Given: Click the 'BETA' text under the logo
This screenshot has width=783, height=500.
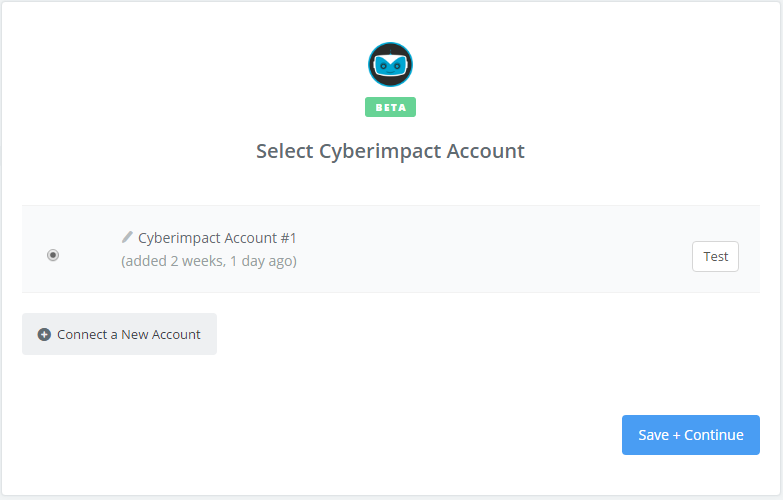Looking at the screenshot, I should (391, 107).
